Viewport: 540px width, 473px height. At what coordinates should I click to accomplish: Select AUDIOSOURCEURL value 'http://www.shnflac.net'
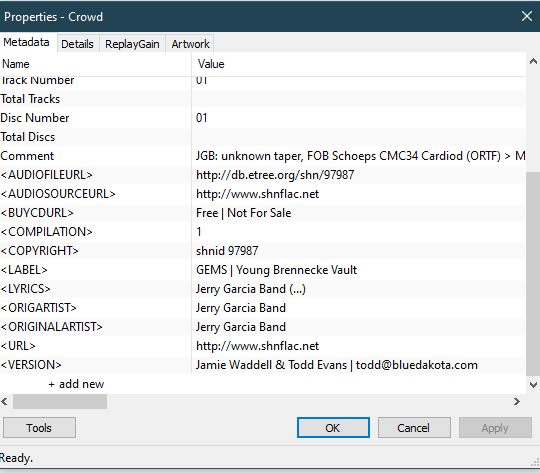[x=257, y=194]
